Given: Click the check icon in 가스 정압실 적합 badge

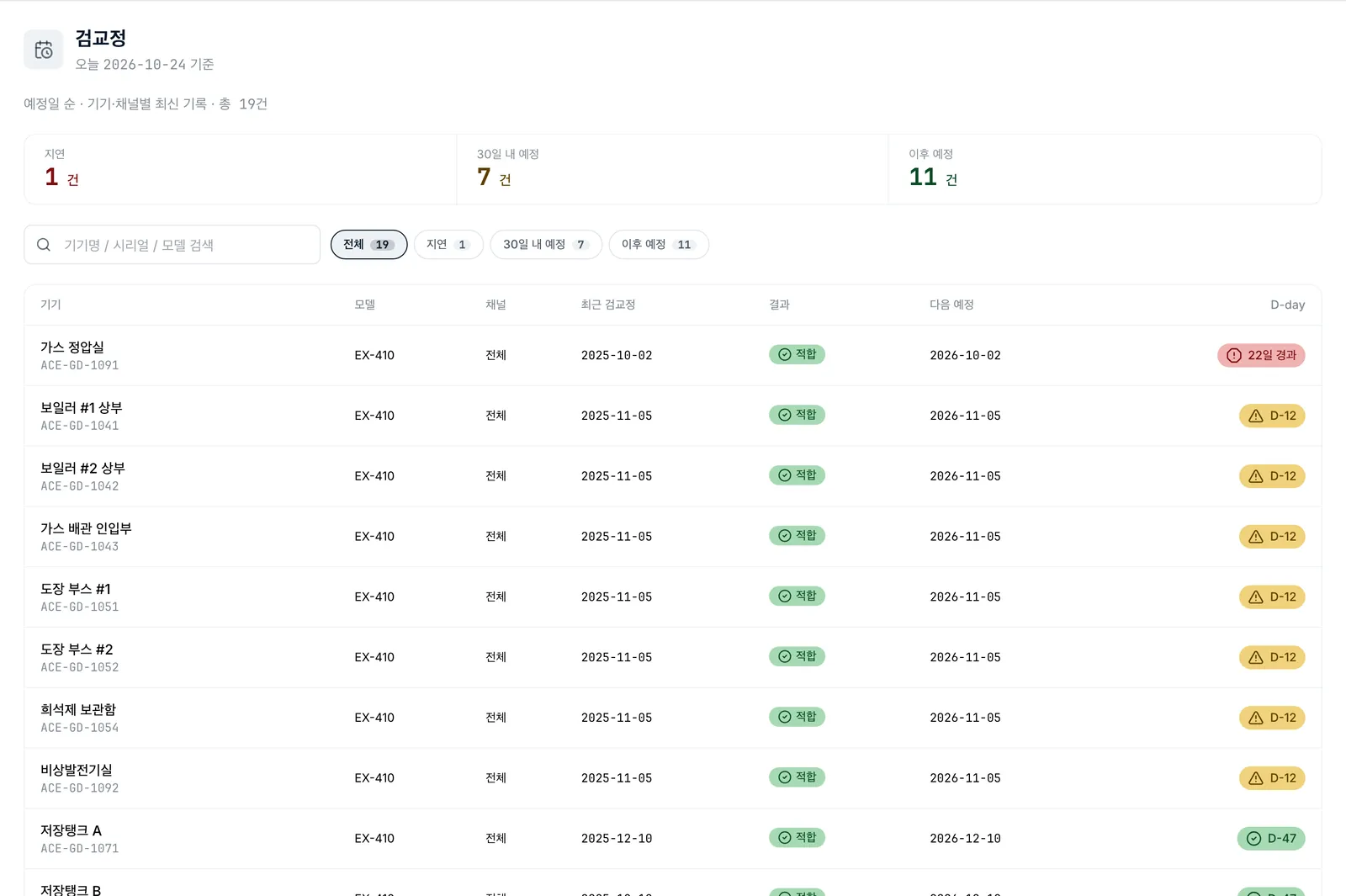Looking at the screenshot, I should coord(785,354).
